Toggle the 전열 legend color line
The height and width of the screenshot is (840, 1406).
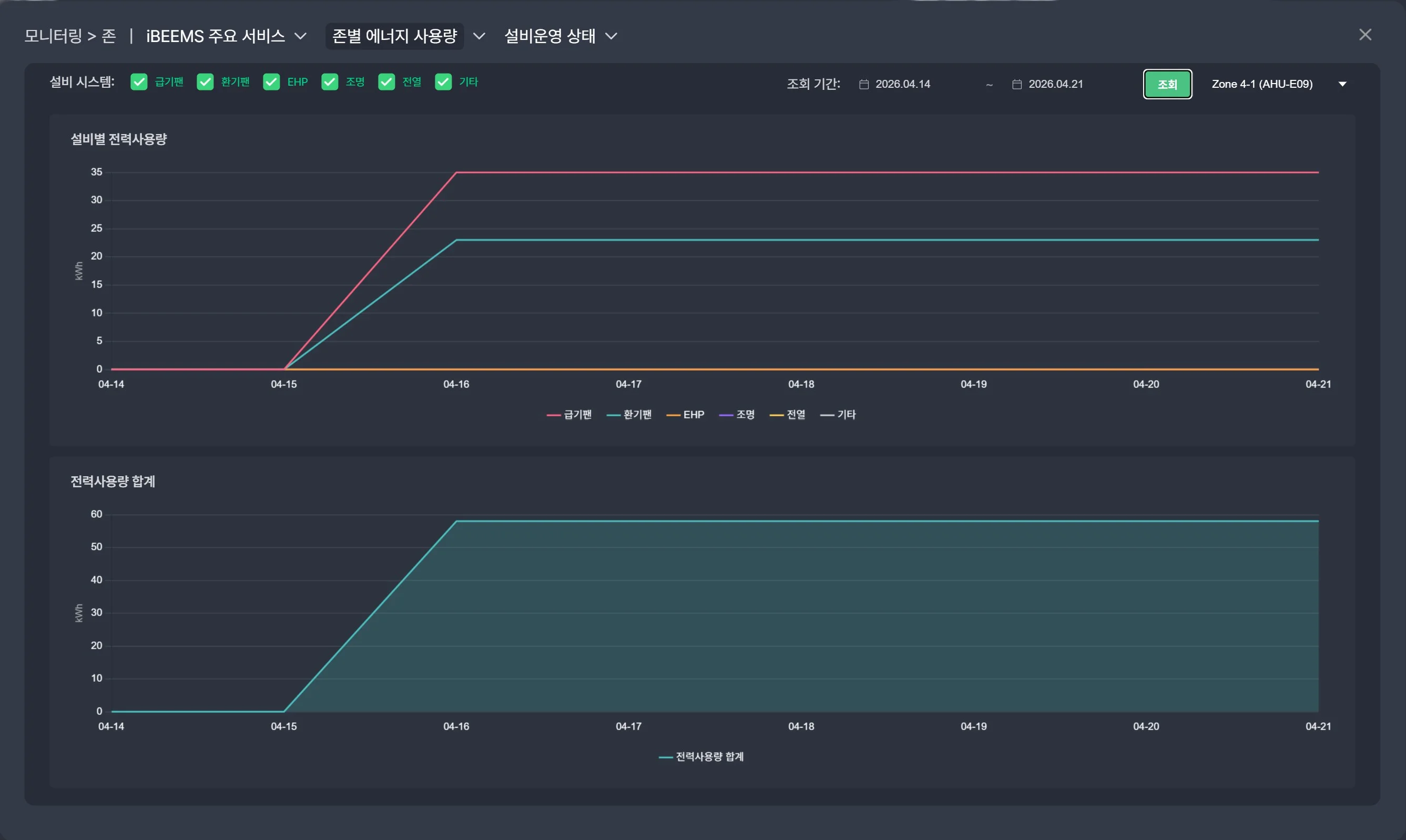[x=776, y=415]
